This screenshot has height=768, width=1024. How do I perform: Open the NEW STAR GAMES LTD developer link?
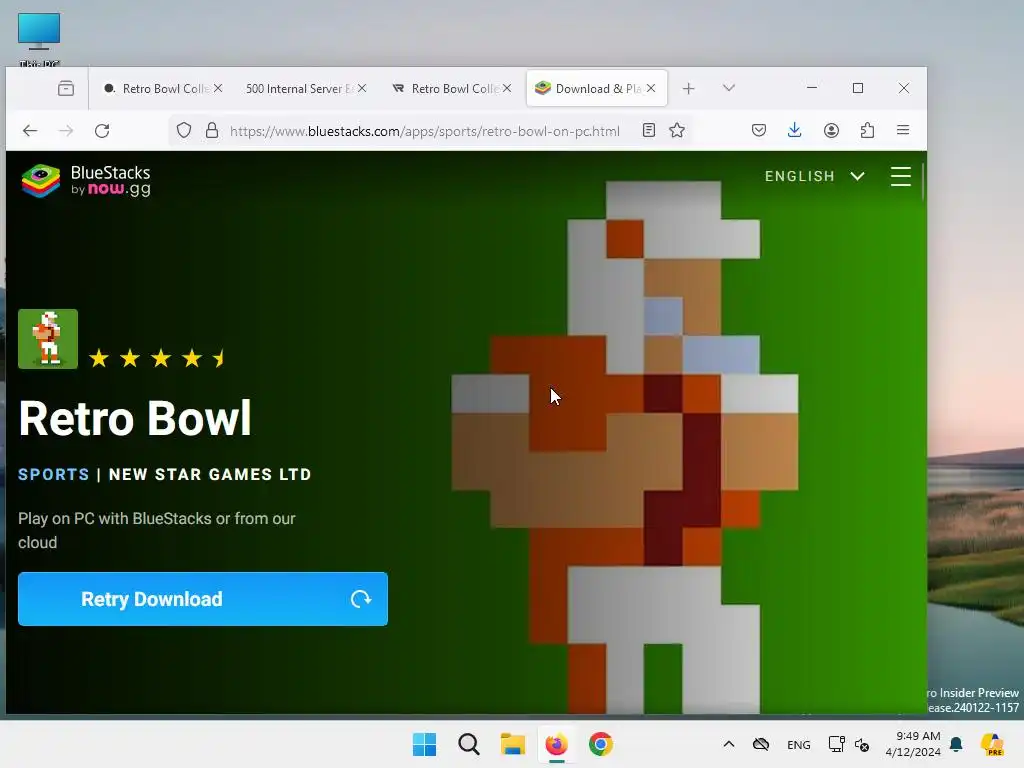210,475
